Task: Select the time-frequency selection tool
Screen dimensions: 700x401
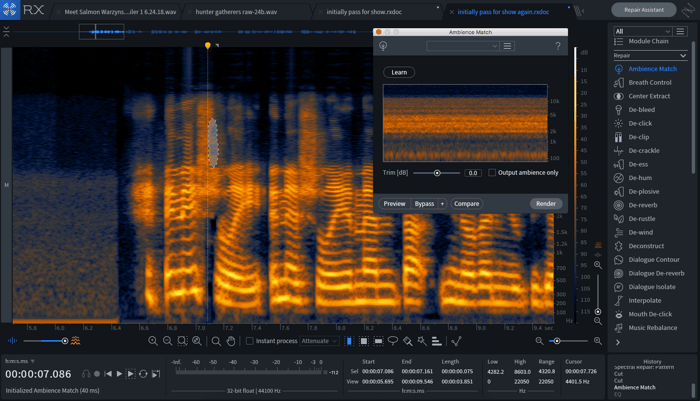Action: tap(364, 341)
